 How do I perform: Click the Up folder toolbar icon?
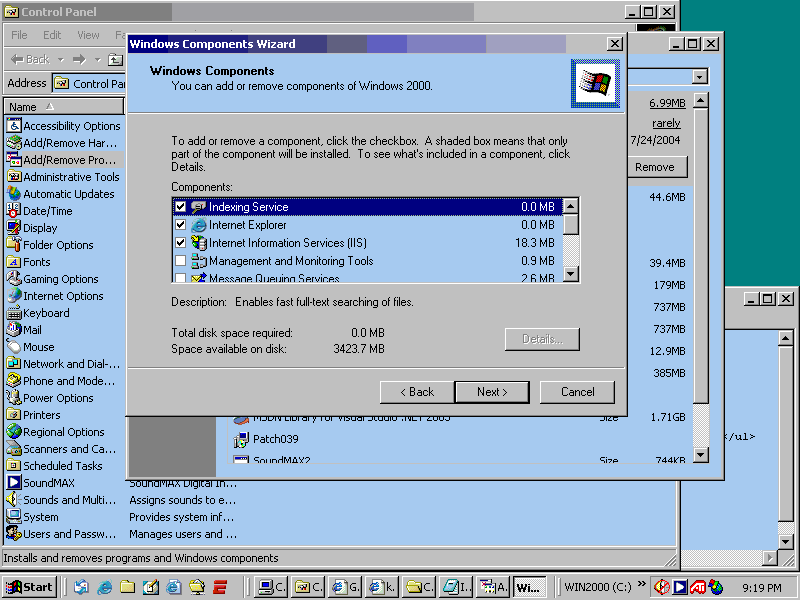115,60
